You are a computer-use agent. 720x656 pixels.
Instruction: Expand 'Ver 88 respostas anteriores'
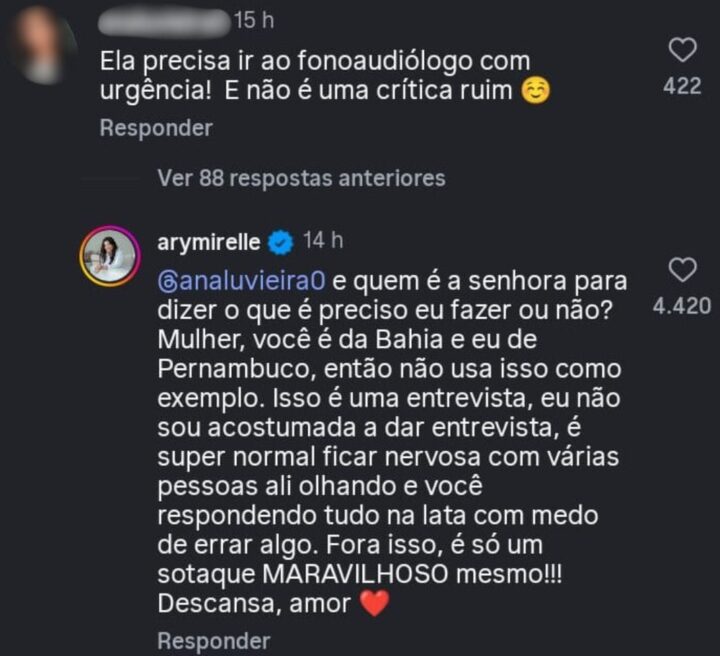point(301,178)
